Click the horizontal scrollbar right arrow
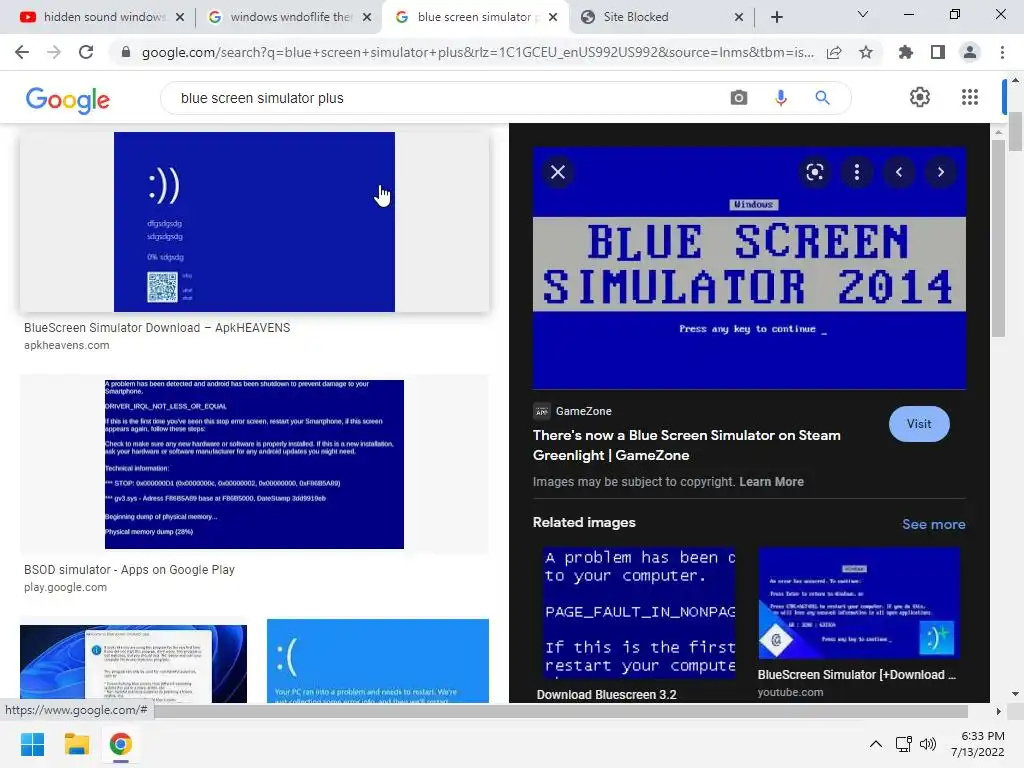 (x=998, y=711)
